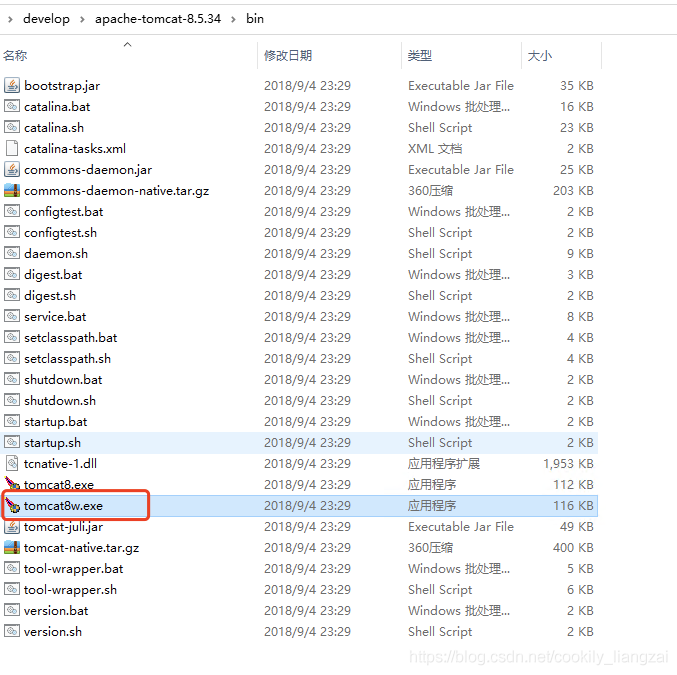Expand the chevron before bin breadcrumb
The width and height of the screenshot is (677, 675).
[x=233, y=19]
